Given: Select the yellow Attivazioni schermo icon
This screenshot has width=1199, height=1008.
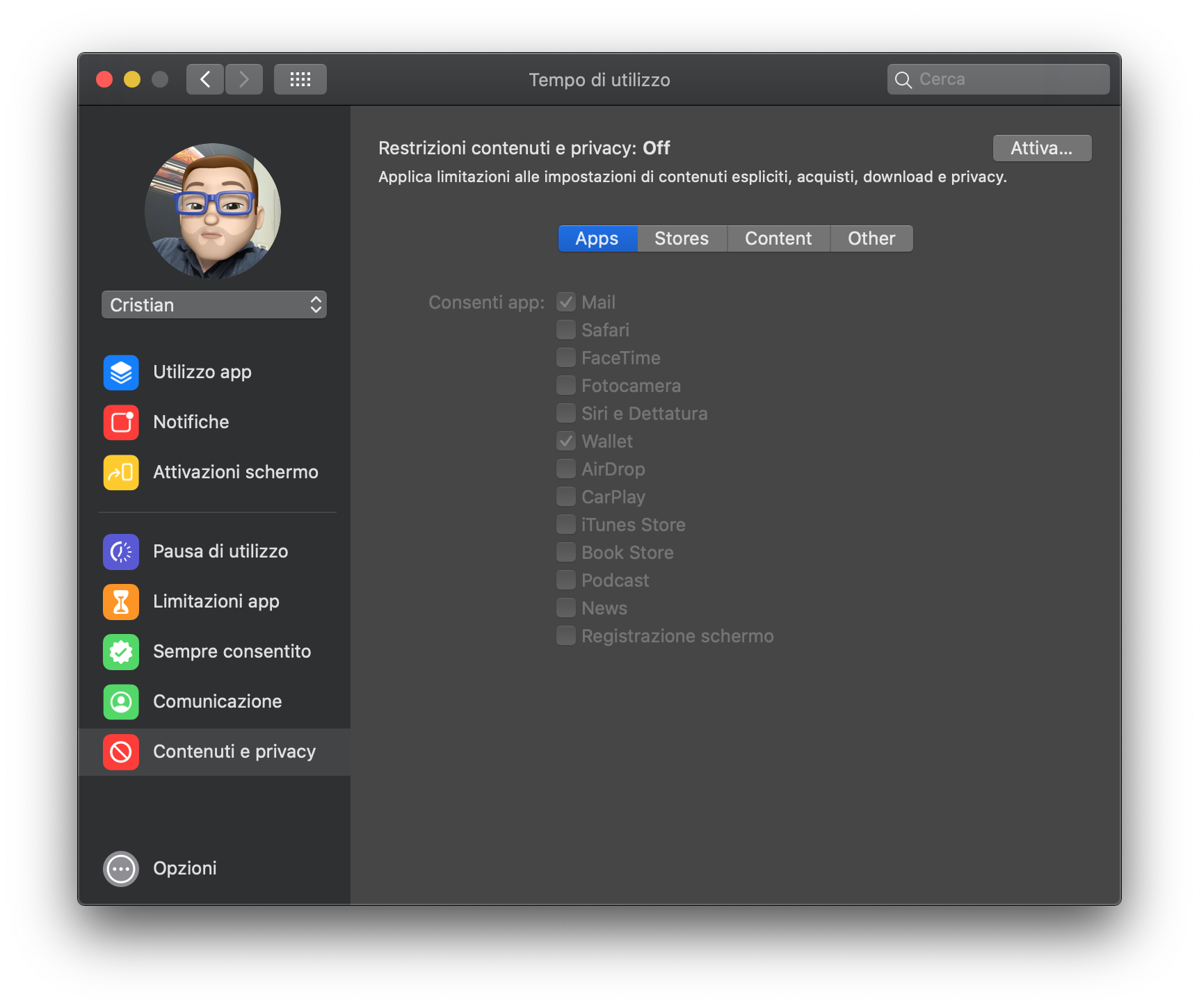Looking at the screenshot, I should click(x=121, y=473).
